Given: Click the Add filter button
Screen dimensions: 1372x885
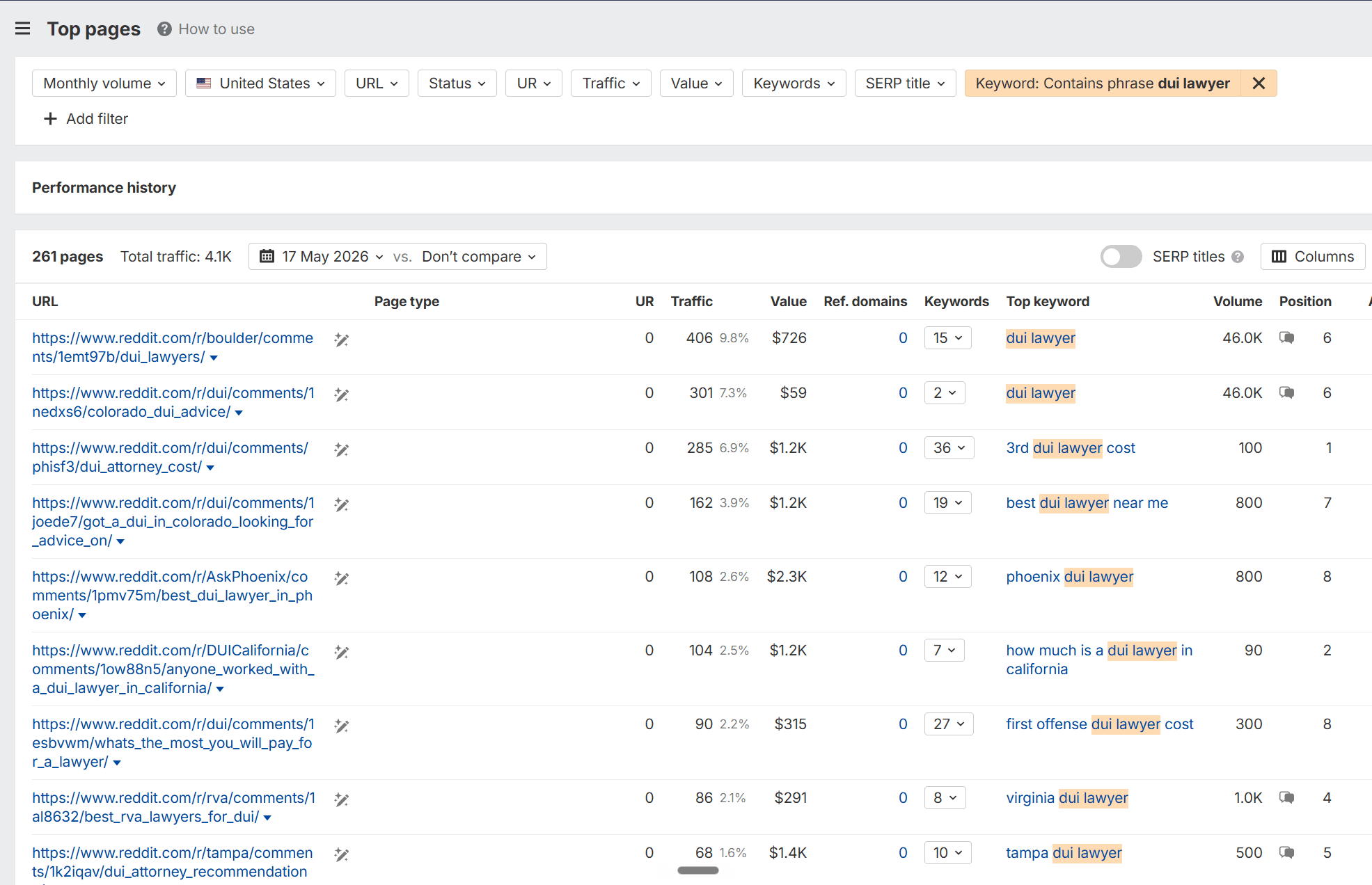Looking at the screenshot, I should [x=86, y=119].
